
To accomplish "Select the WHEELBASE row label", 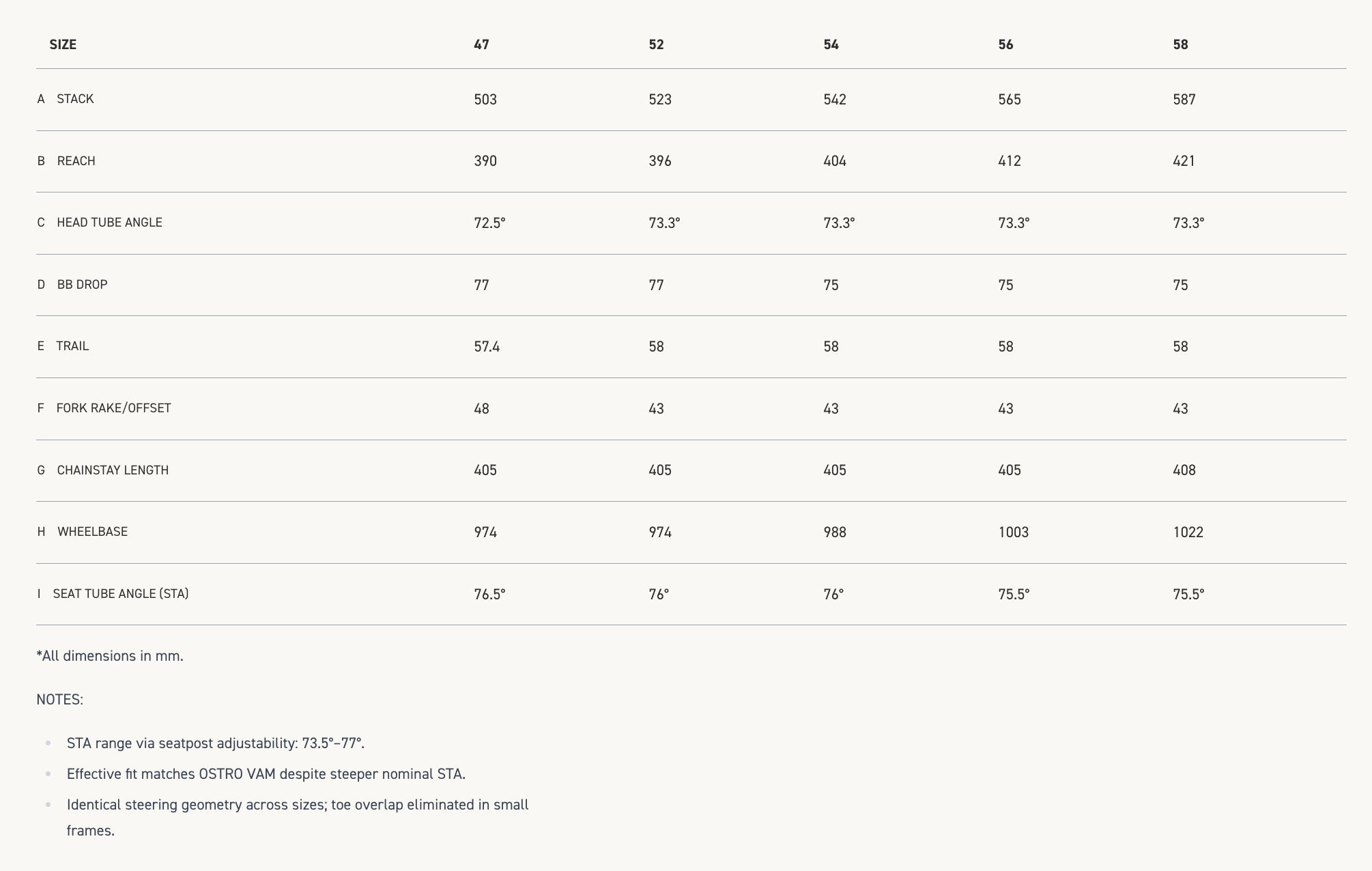I will pyautogui.click(x=92, y=532).
